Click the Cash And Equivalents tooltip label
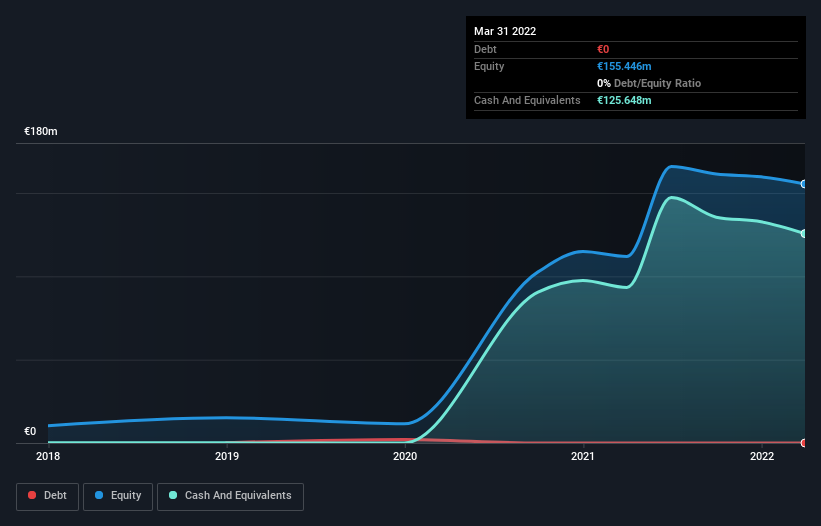The height and width of the screenshot is (526, 821). point(527,100)
